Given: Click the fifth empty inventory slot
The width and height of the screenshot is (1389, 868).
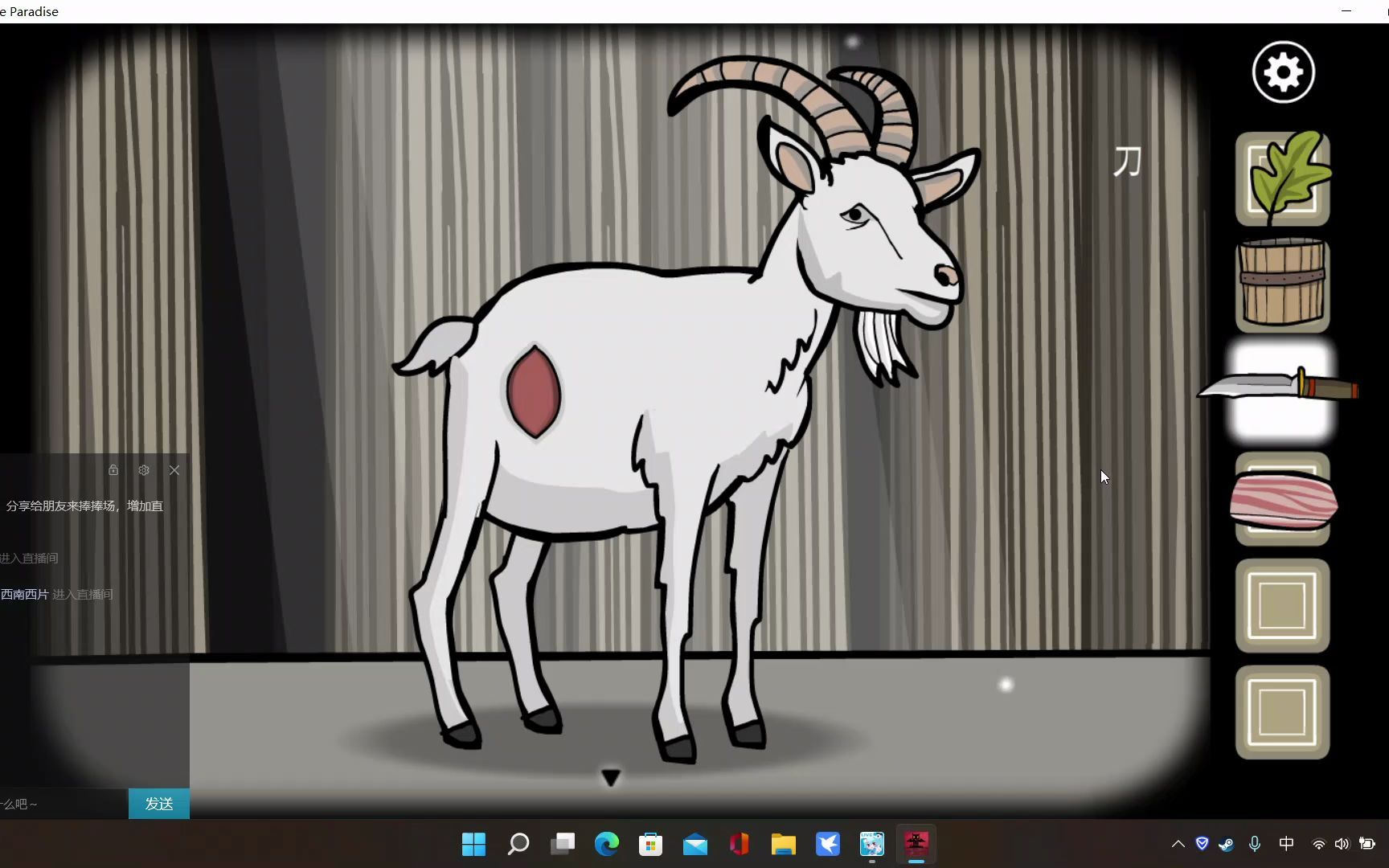Looking at the screenshot, I should coord(1283,605).
